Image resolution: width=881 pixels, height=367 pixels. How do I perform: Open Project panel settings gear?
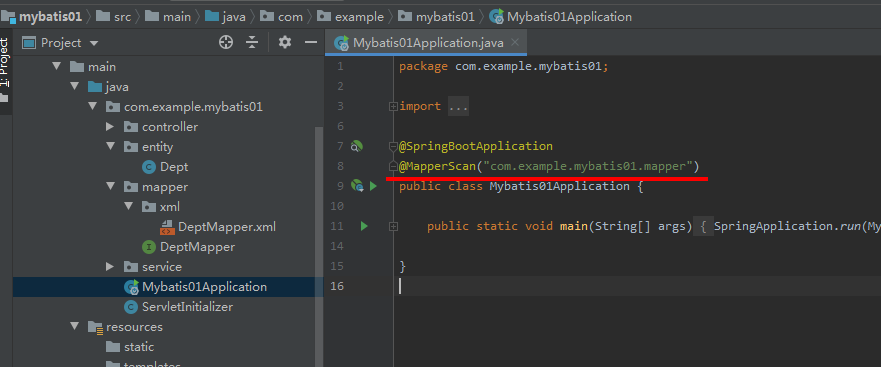[x=285, y=42]
